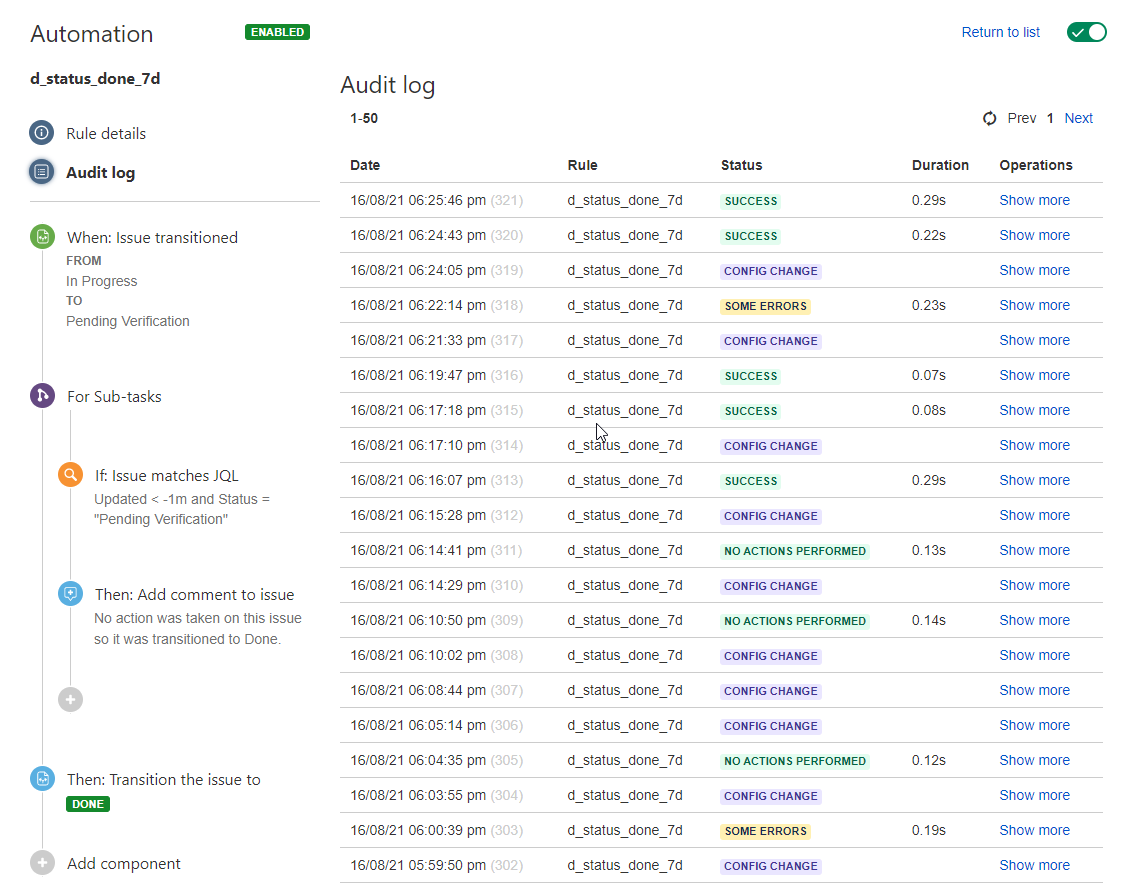
Task: Open the Rule details info icon
Action: [41, 132]
